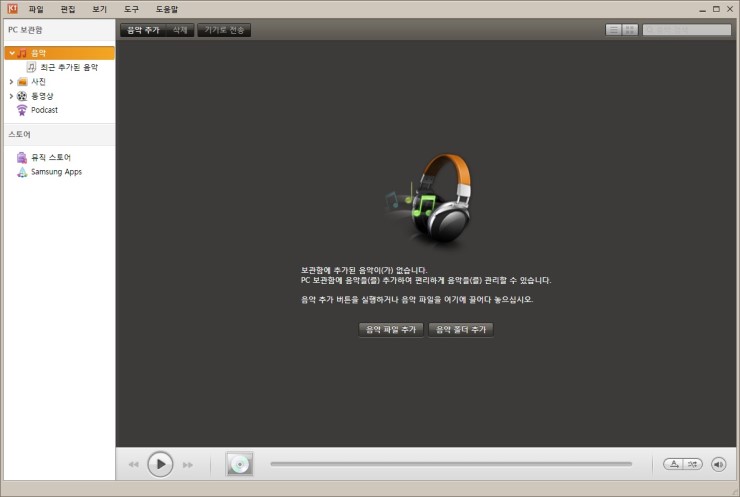The image size is (740, 497).
Task: Open the 도움말 menu
Action: [167, 9]
